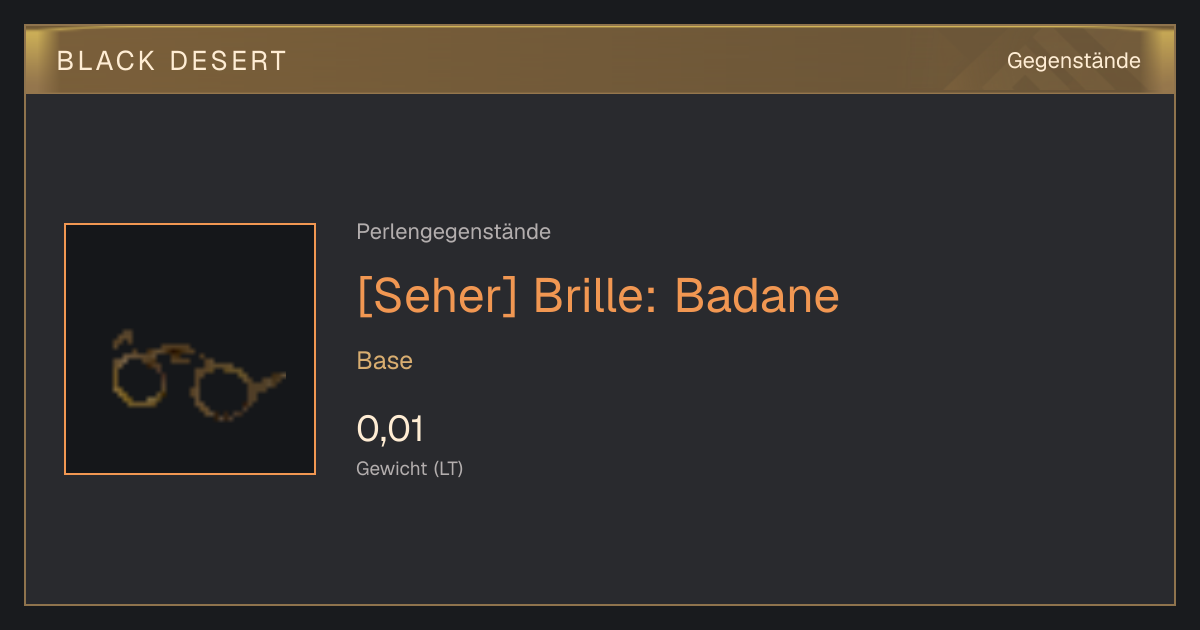
Task: Click the Gewicht (LT) caption
Action: [x=410, y=468]
